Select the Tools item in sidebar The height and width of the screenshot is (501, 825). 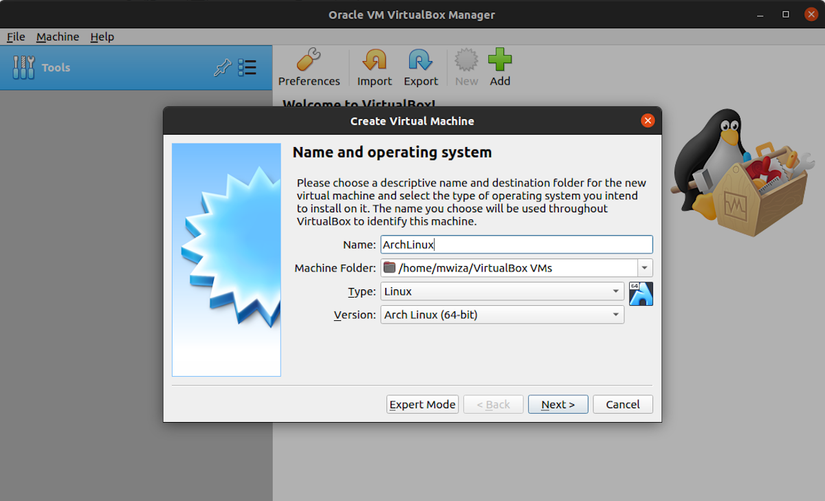[x=136, y=67]
